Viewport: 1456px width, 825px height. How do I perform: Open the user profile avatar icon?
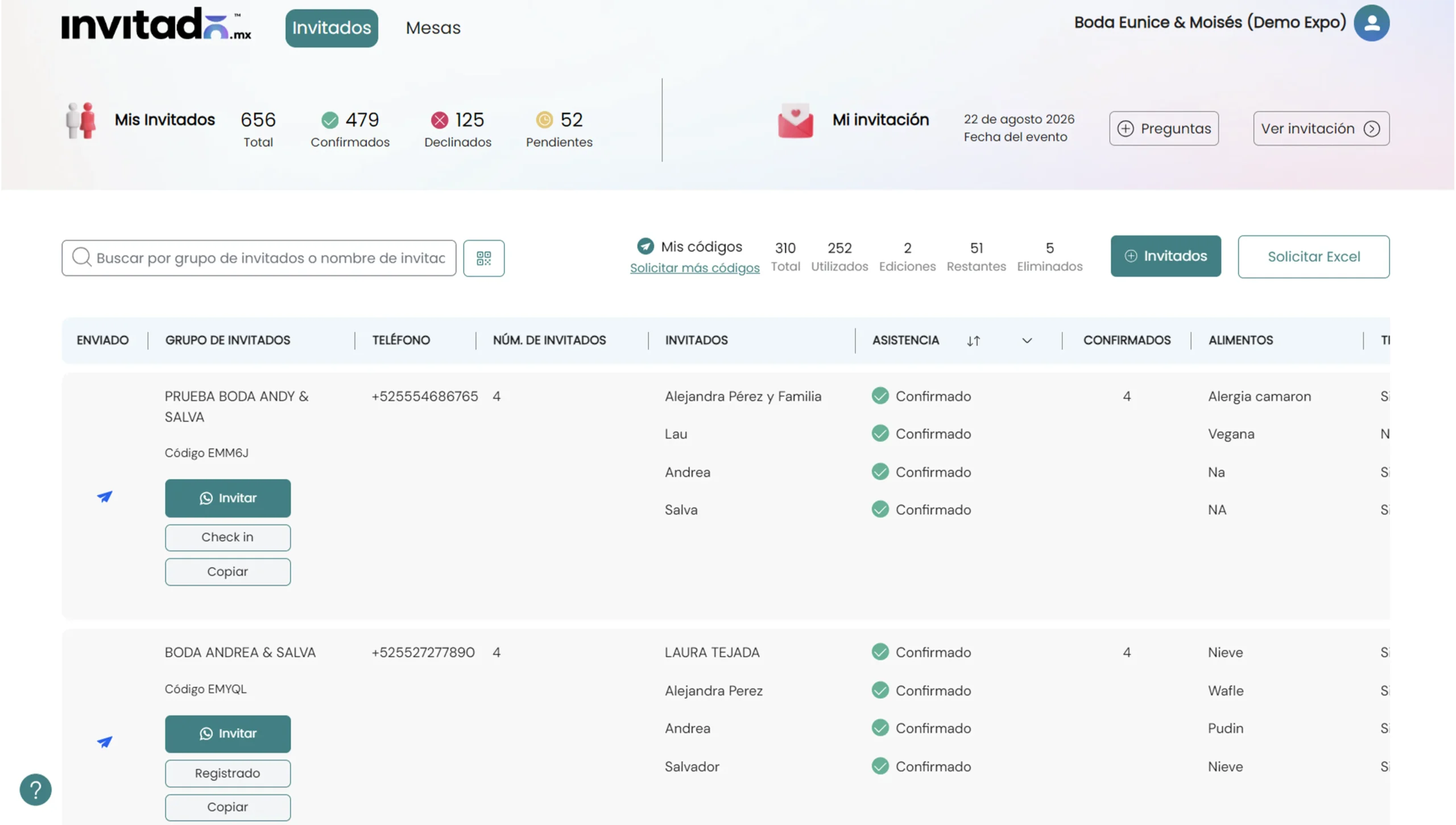click(x=1371, y=23)
